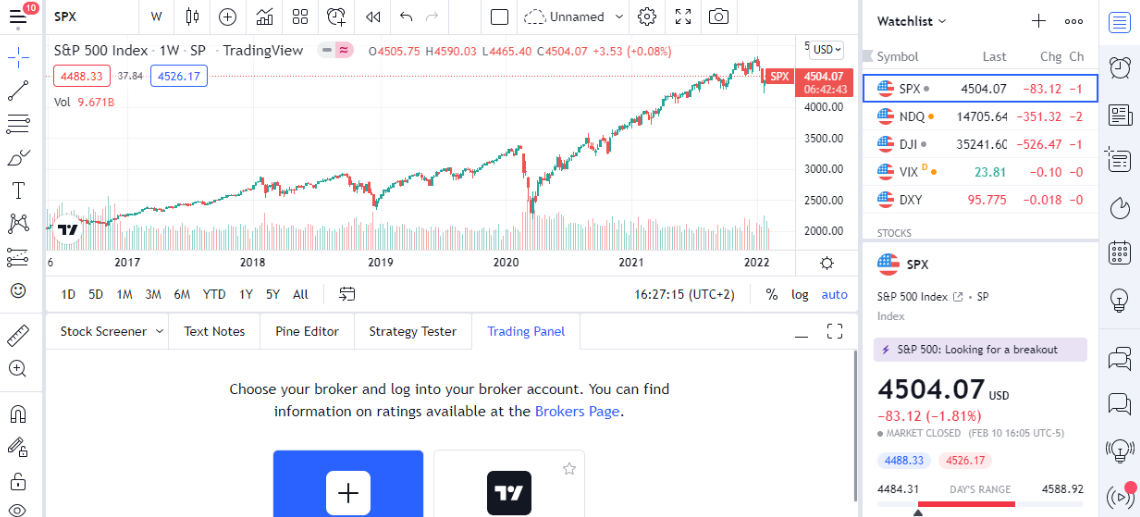Open the Indicators chart icon
The height and width of the screenshot is (517, 1140).
tap(265, 16)
